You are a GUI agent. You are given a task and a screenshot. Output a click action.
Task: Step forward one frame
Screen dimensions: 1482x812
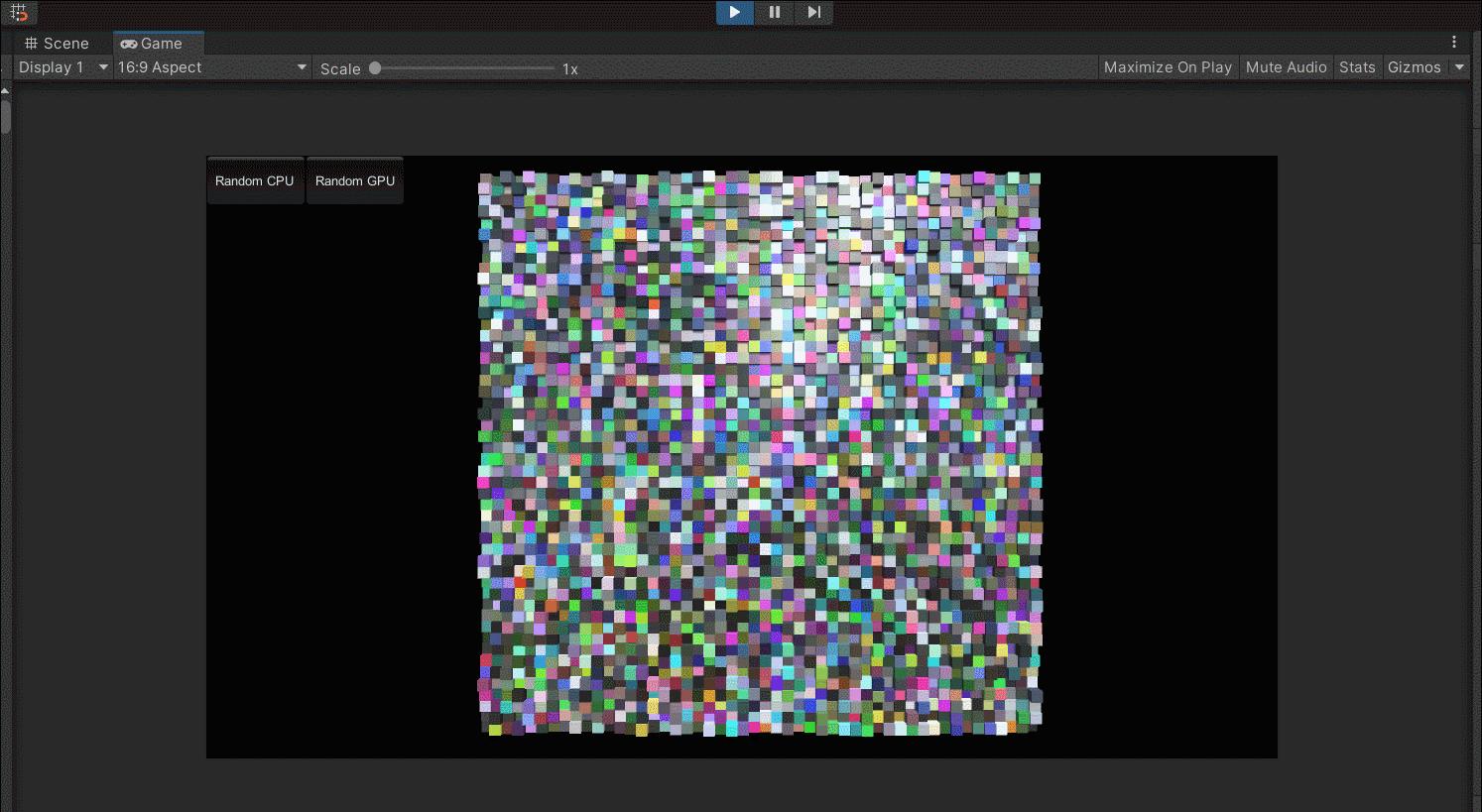click(x=813, y=12)
